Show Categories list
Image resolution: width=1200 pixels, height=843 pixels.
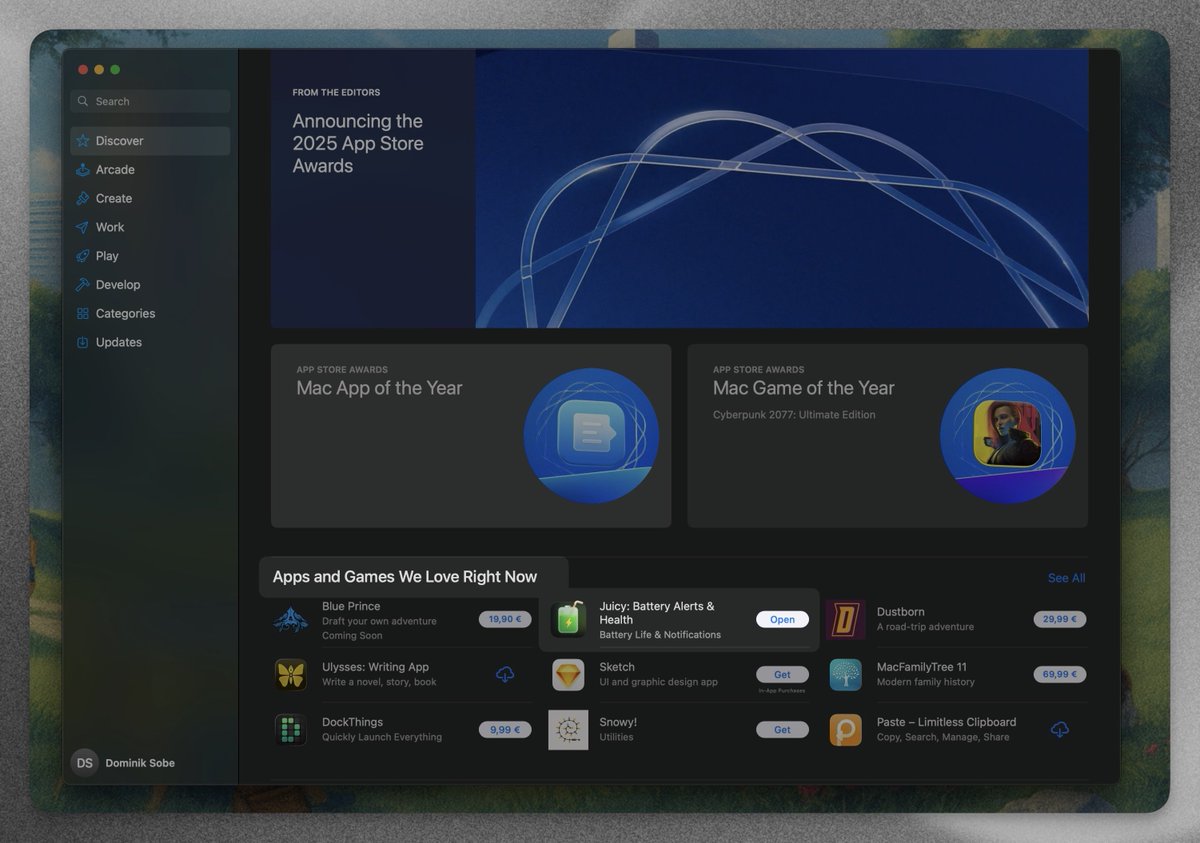[150, 314]
